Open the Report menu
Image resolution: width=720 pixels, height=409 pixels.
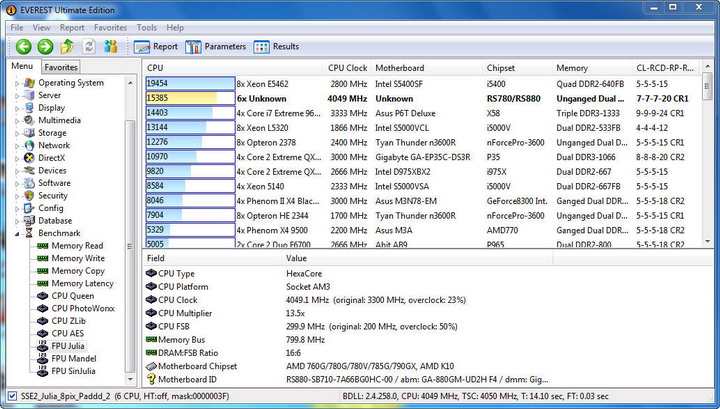coord(72,28)
